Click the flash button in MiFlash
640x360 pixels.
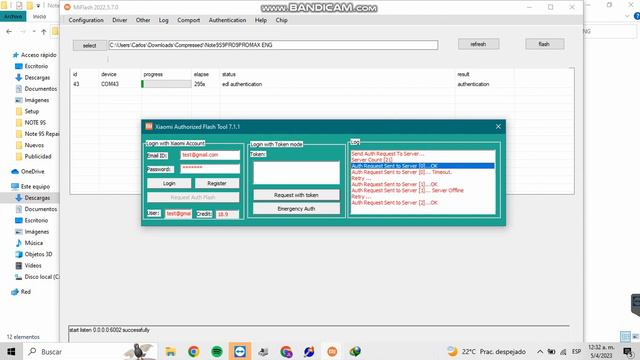pyautogui.click(x=544, y=44)
